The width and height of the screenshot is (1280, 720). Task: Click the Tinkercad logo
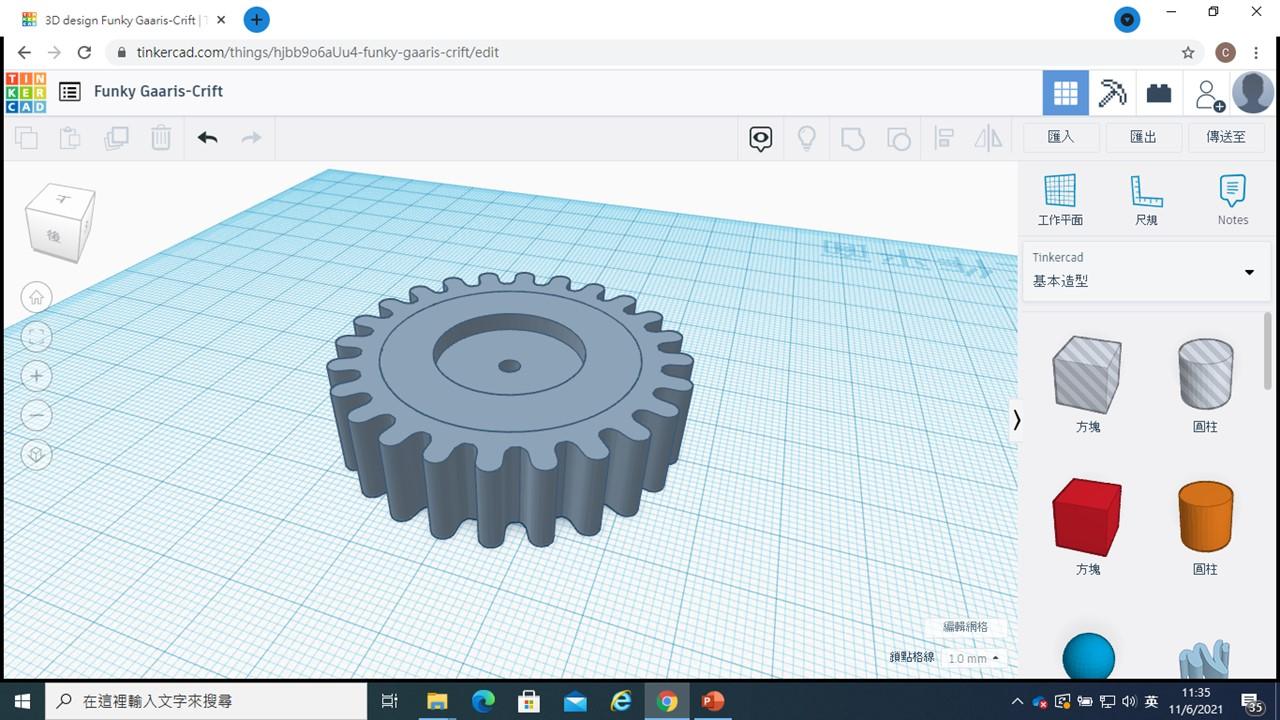[26, 92]
